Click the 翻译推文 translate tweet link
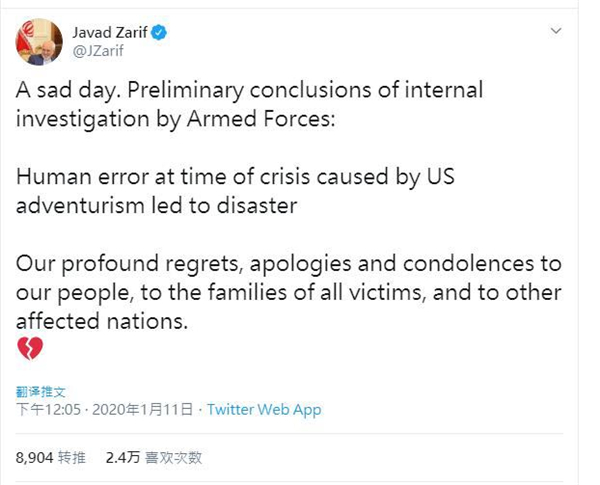Image resolution: width=600 pixels, height=485 pixels. pyautogui.click(x=40, y=392)
